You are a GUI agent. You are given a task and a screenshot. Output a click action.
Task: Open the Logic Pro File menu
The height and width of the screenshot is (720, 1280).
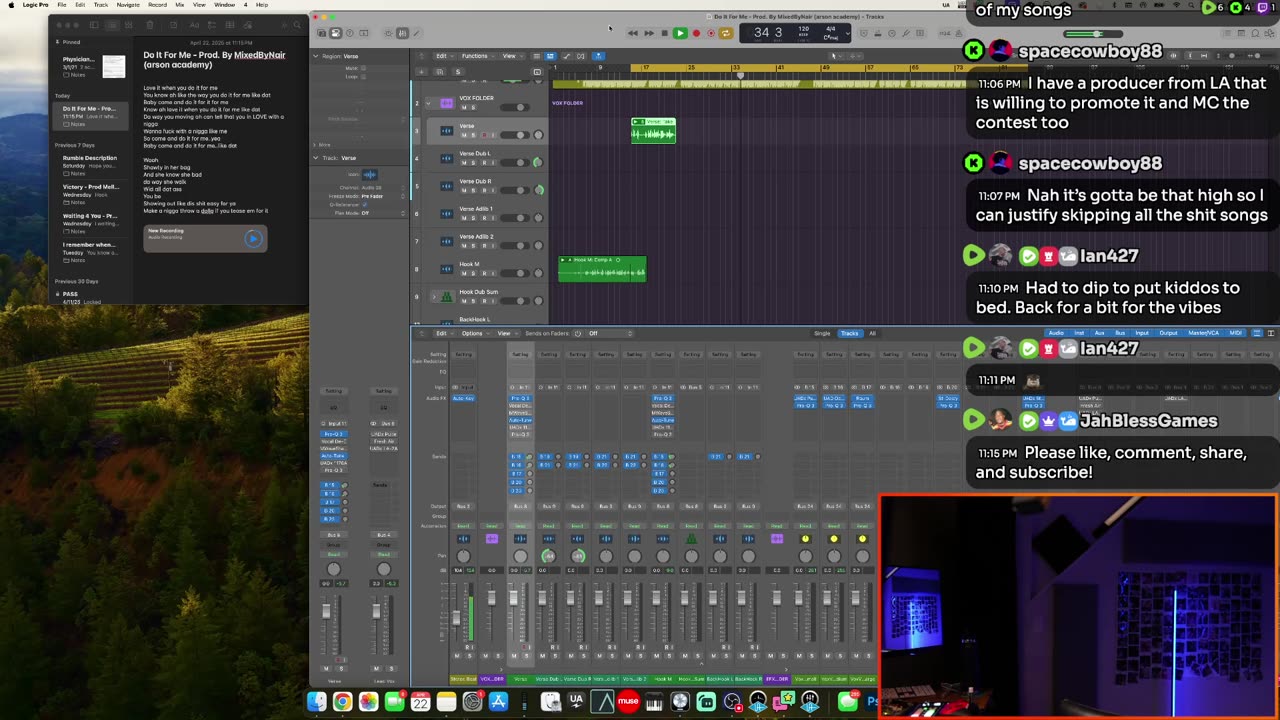tap(62, 5)
